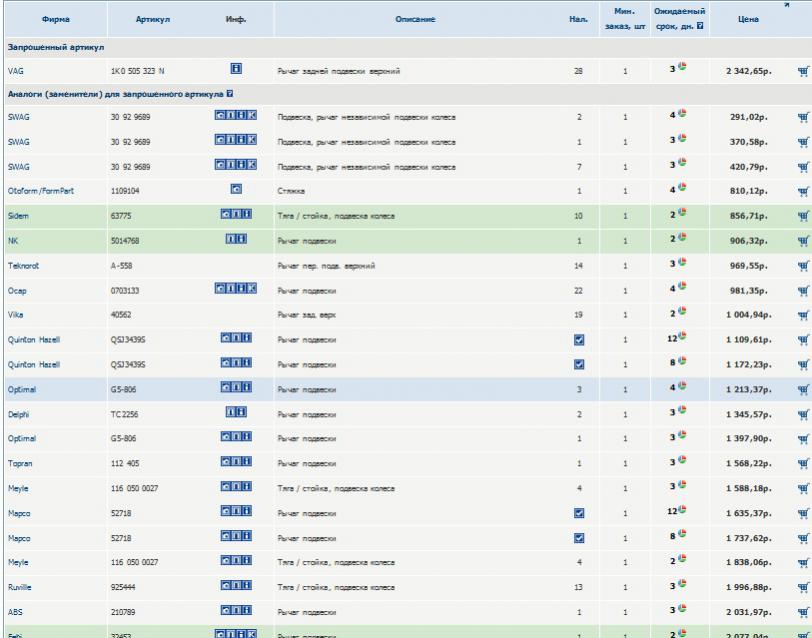This screenshot has width=812, height=638.
Task: Add Otoform/FormPart 1109104 to cart
Action: coord(803,192)
